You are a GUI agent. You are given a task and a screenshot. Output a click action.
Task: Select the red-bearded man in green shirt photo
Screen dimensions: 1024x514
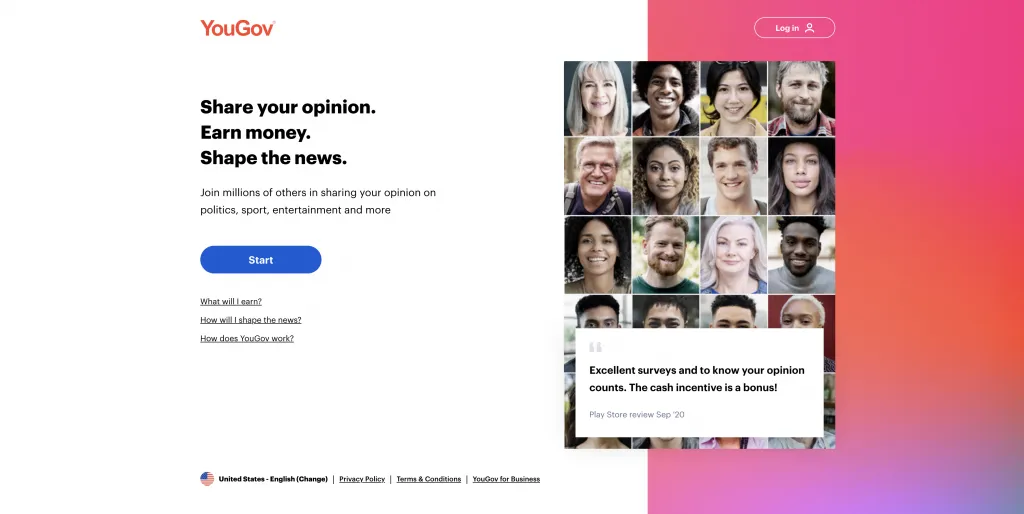point(665,255)
